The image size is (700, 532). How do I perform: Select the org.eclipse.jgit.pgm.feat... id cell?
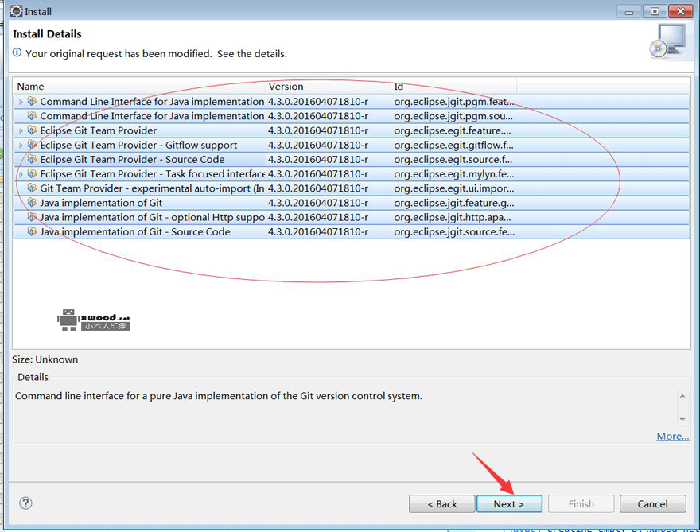pyautogui.click(x=454, y=102)
